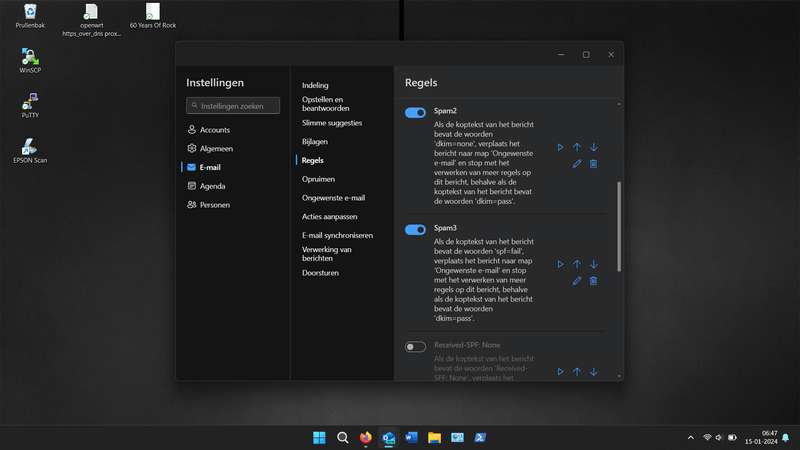Image resolution: width=800 pixels, height=450 pixels.
Task: Move Received-SPF: None rule down
Action: click(x=594, y=372)
